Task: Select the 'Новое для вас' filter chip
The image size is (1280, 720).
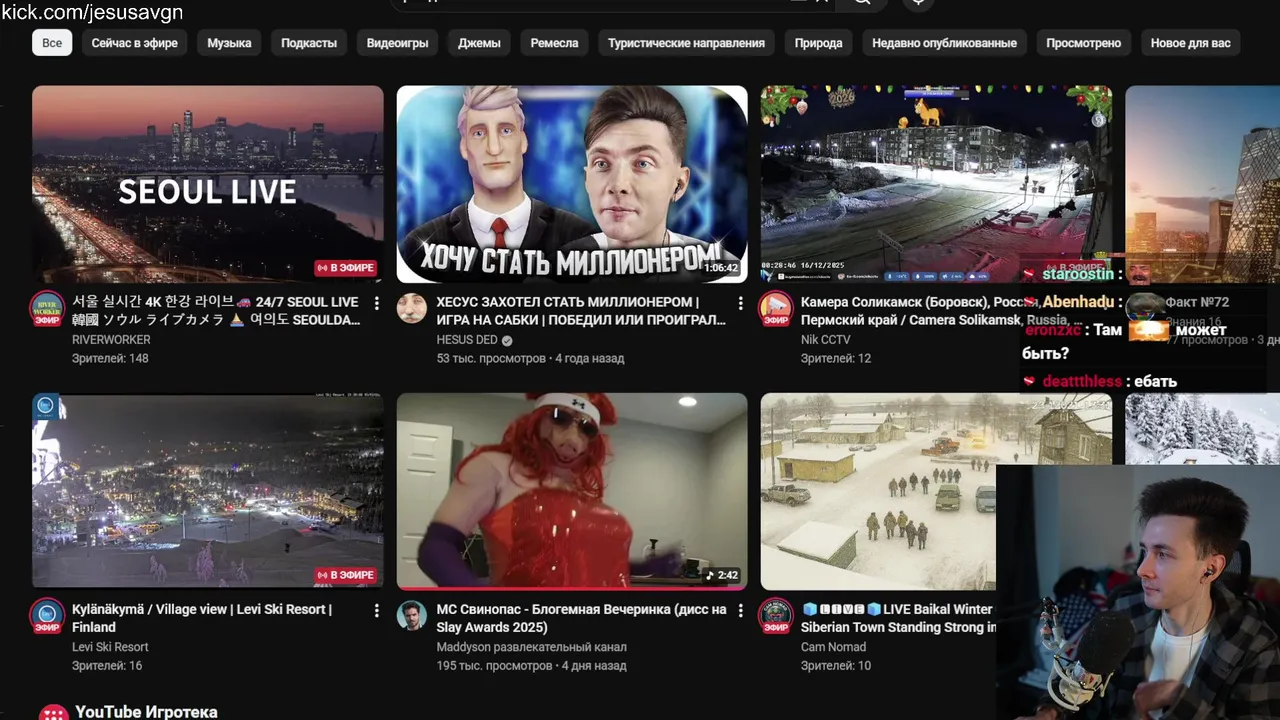Action: click(1190, 43)
